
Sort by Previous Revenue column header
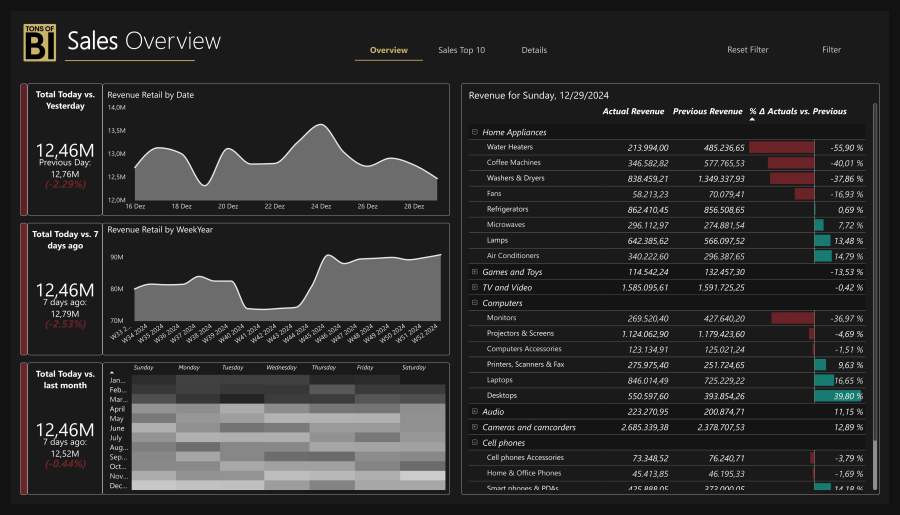707,111
